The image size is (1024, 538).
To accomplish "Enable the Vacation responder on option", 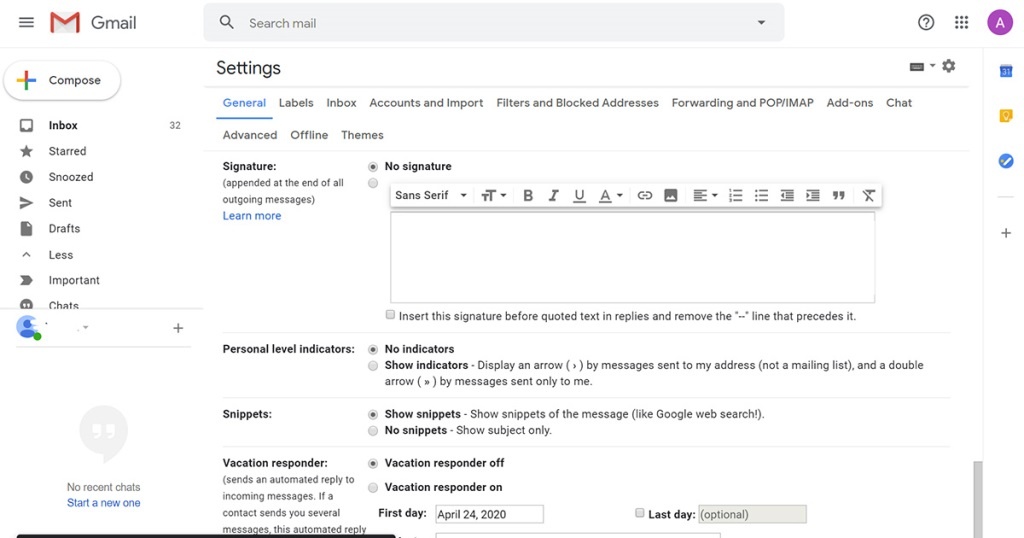I will [x=374, y=488].
